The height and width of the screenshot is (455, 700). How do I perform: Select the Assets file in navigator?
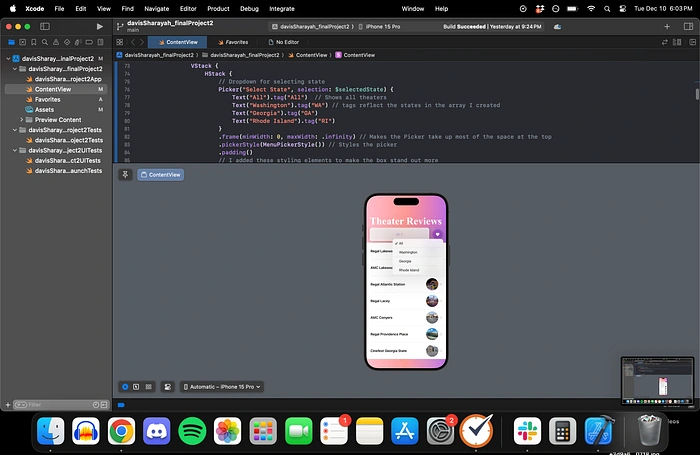pyautogui.click(x=45, y=109)
